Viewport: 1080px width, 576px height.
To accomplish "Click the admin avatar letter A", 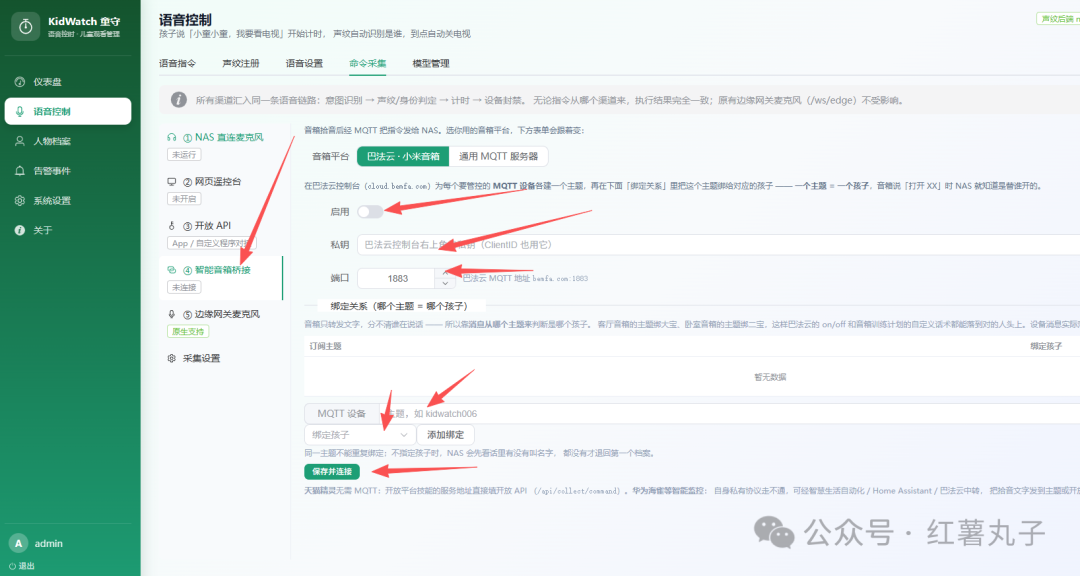I will 19,543.
